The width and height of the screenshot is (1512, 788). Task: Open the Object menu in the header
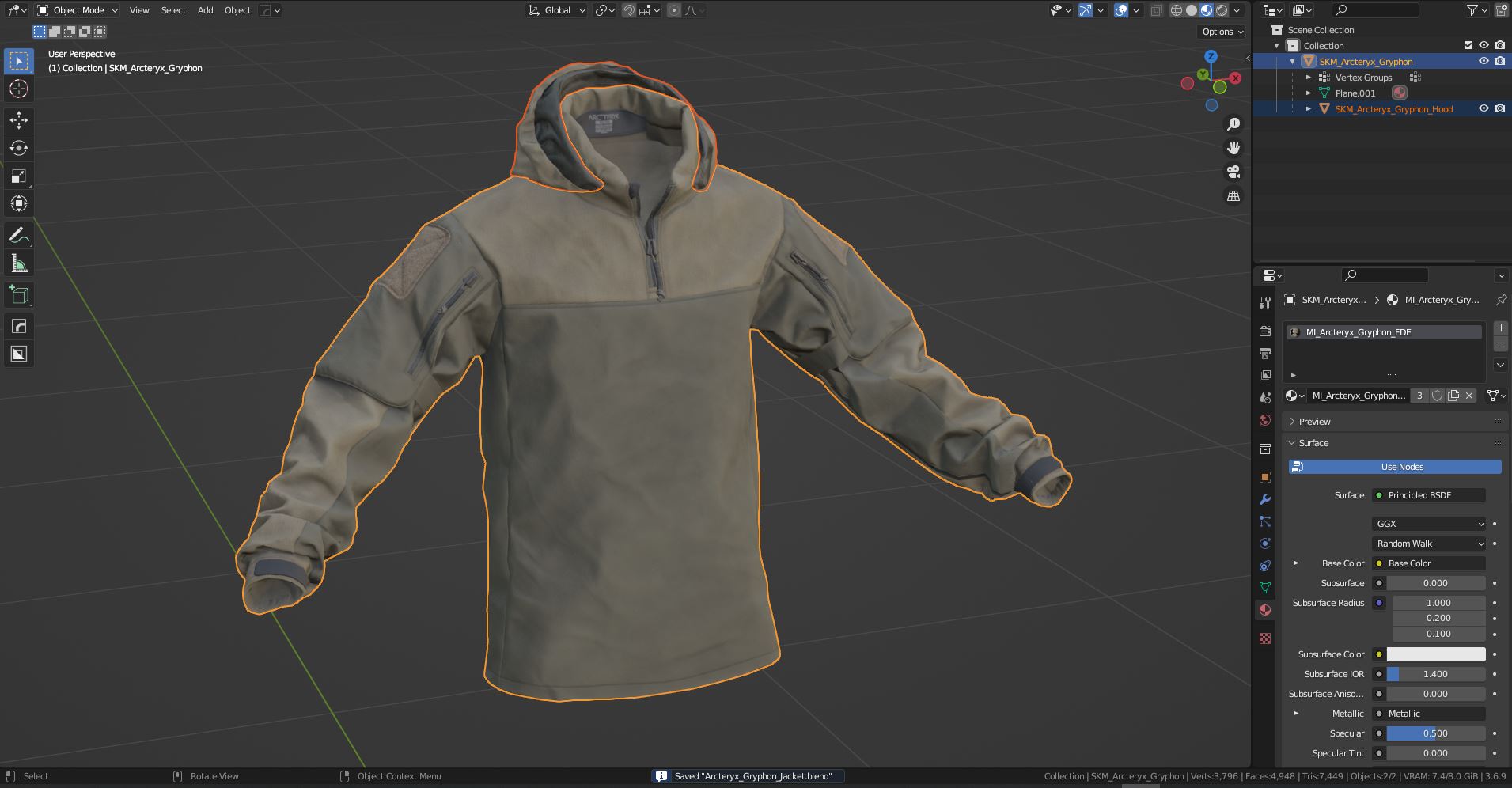tap(237, 10)
